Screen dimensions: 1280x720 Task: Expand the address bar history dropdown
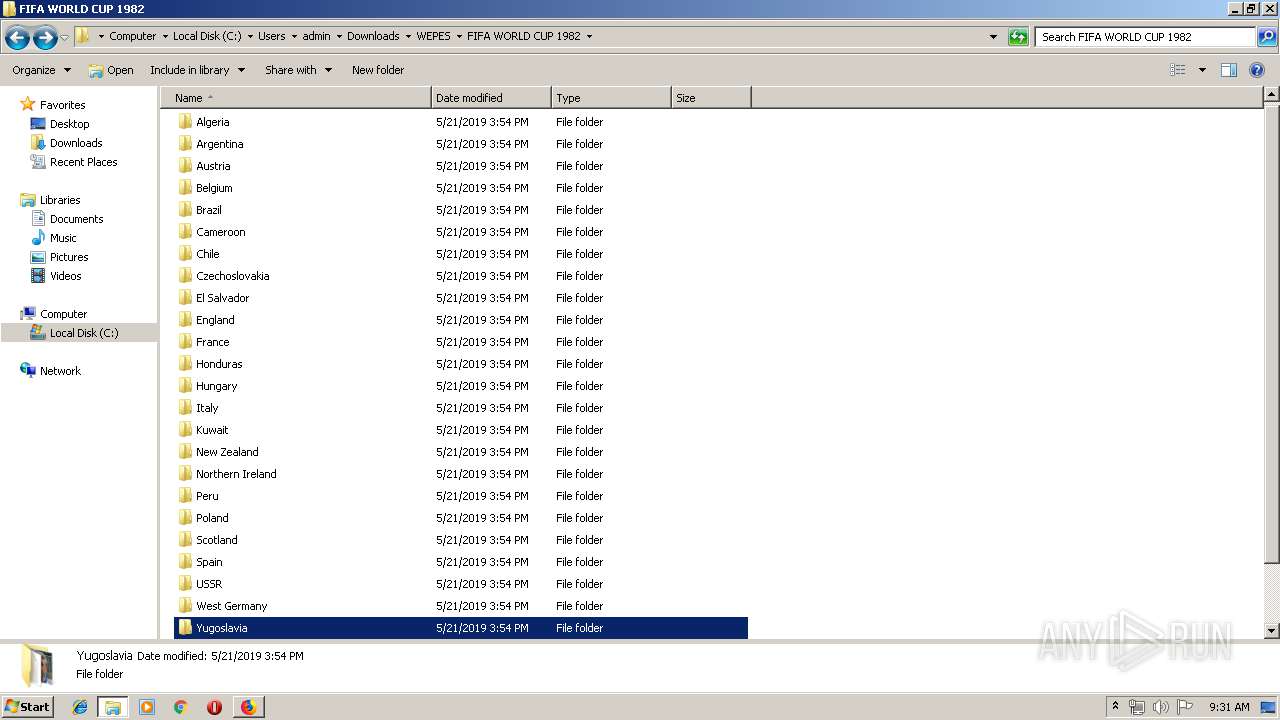(993, 37)
